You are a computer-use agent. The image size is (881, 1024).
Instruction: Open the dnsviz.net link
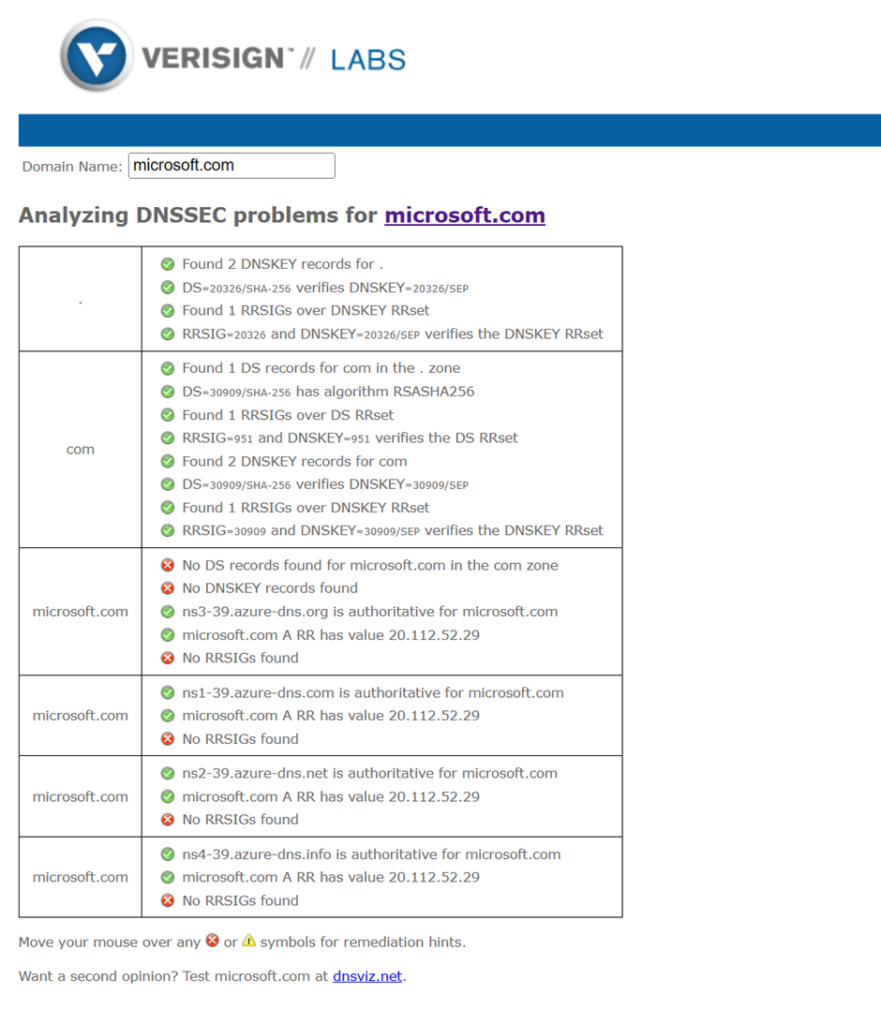[x=367, y=976]
